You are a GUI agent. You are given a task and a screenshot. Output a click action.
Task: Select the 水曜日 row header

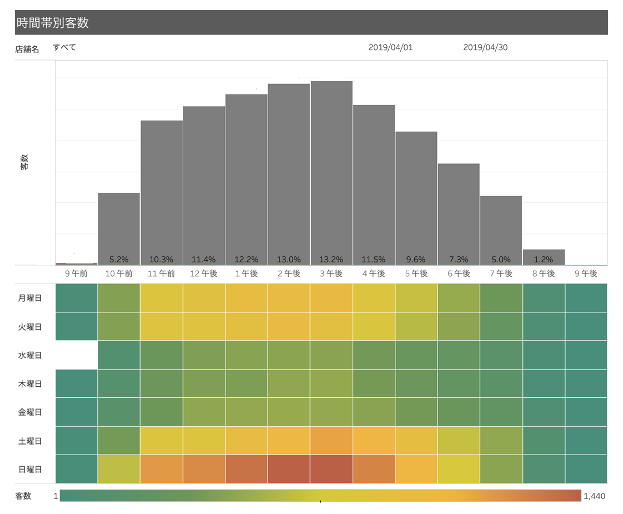(29, 356)
